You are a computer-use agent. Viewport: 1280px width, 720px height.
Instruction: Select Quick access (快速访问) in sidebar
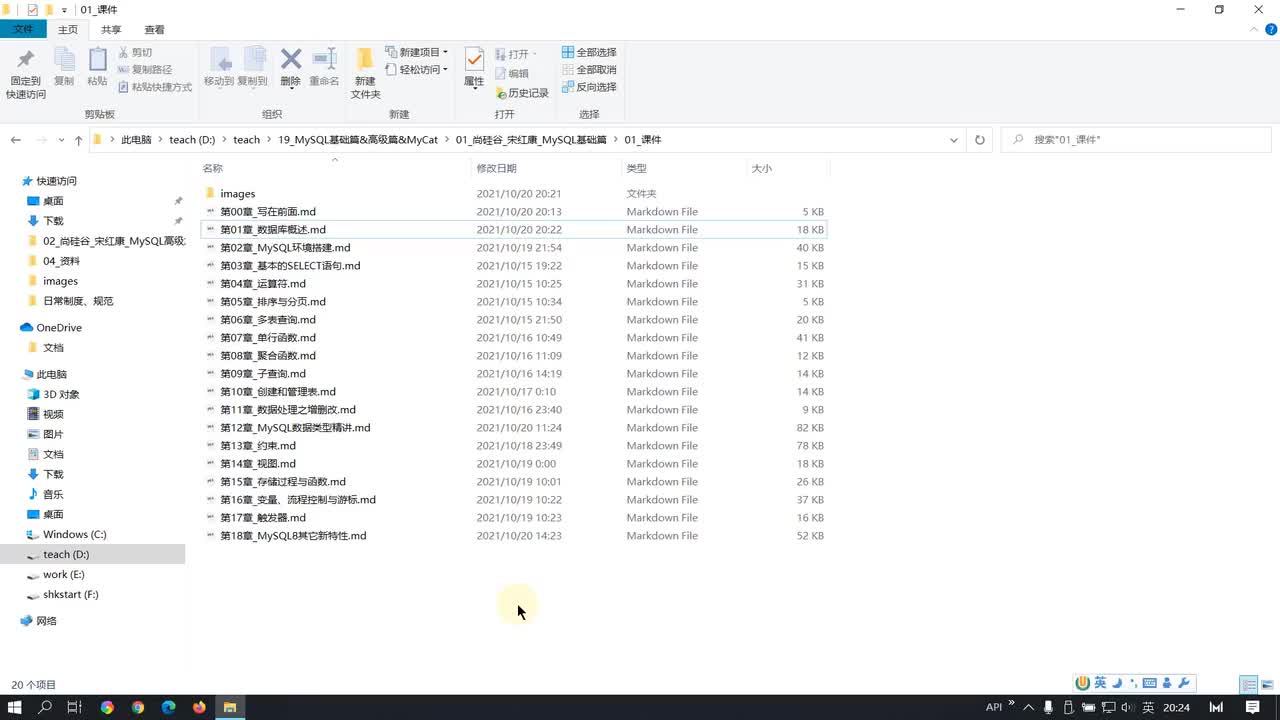(57, 181)
